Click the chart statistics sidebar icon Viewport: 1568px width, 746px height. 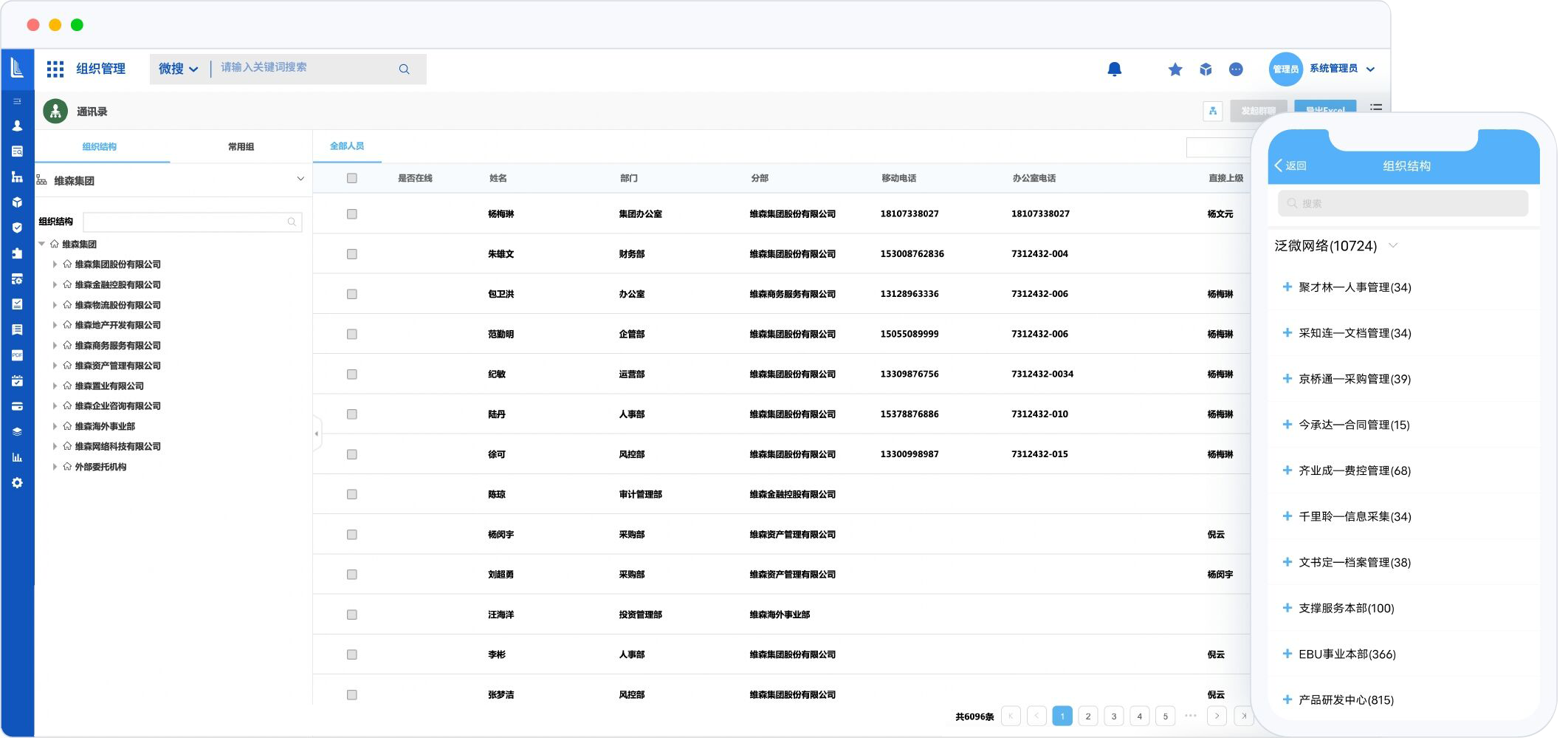pyautogui.click(x=17, y=457)
